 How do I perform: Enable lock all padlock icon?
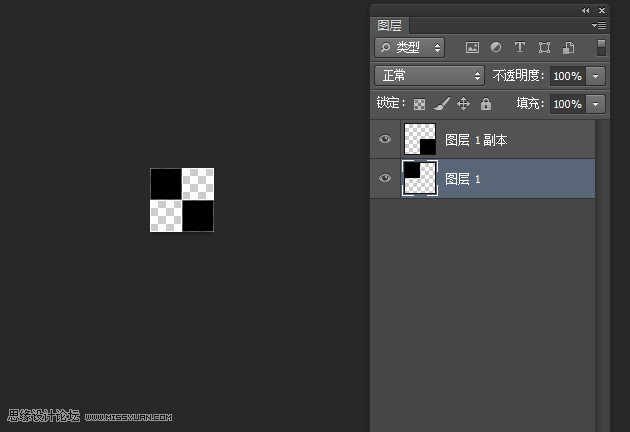tap(486, 104)
